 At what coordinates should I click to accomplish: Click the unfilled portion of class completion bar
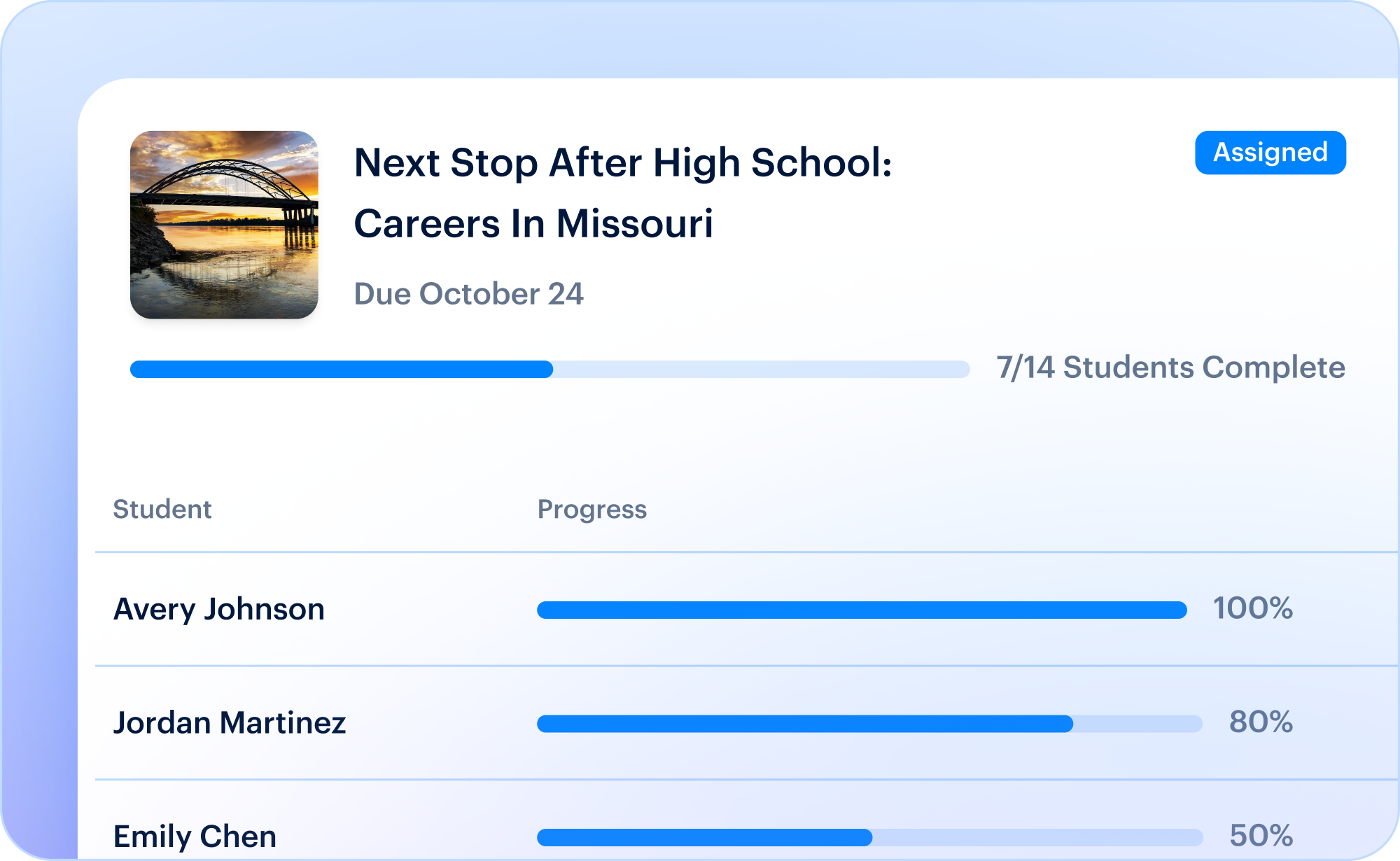762,370
